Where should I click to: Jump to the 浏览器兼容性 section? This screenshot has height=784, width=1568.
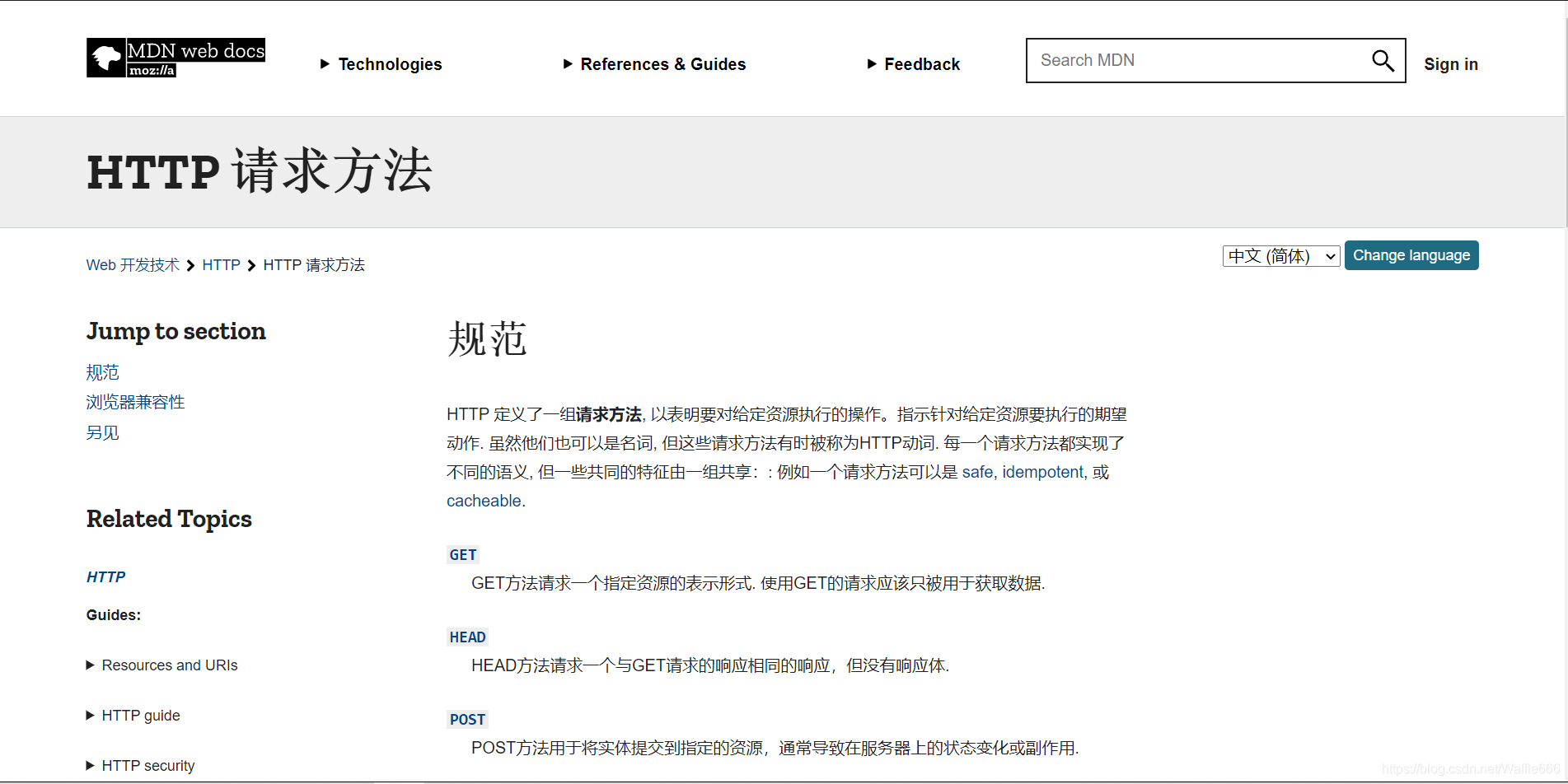pyautogui.click(x=136, y=402)
